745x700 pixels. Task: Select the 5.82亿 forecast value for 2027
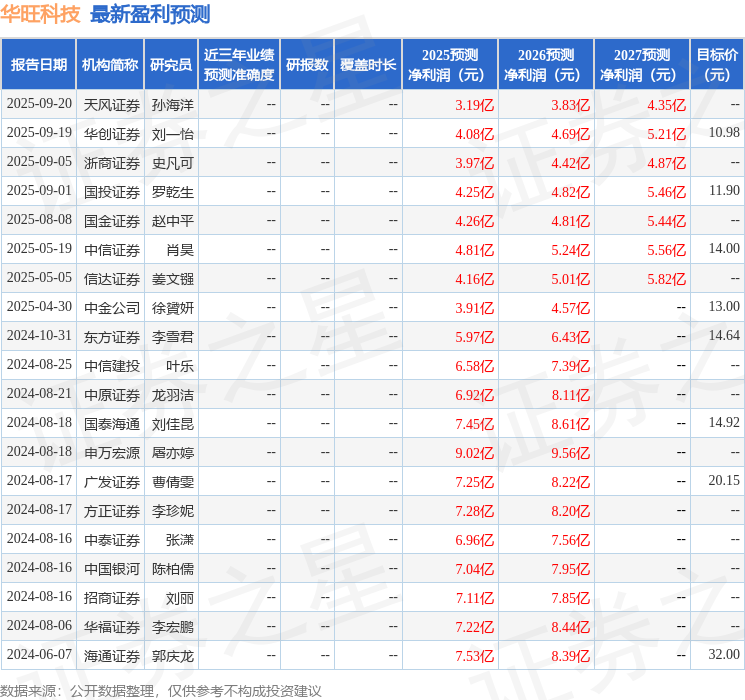pos(666,278)
